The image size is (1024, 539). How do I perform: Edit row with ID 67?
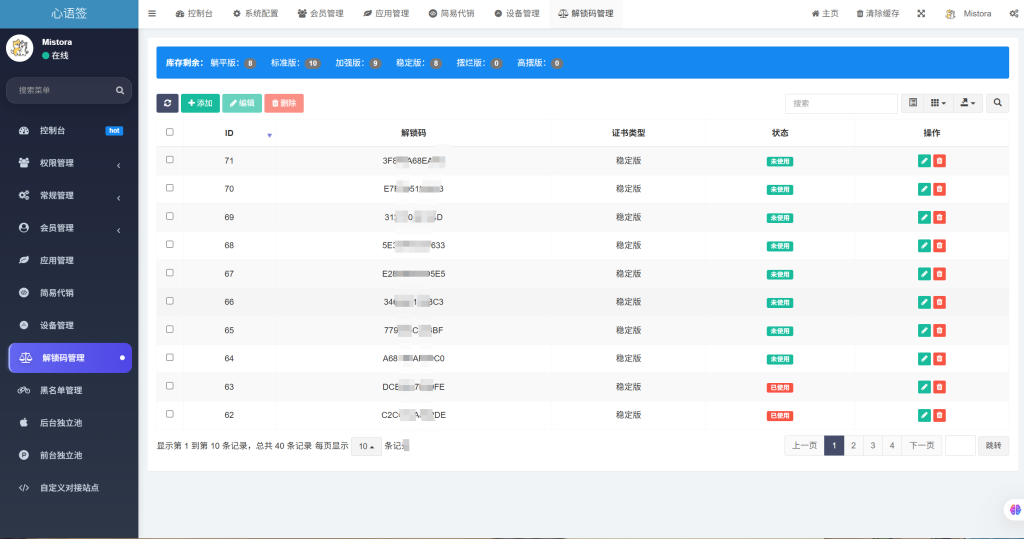(x=924, y=274)
